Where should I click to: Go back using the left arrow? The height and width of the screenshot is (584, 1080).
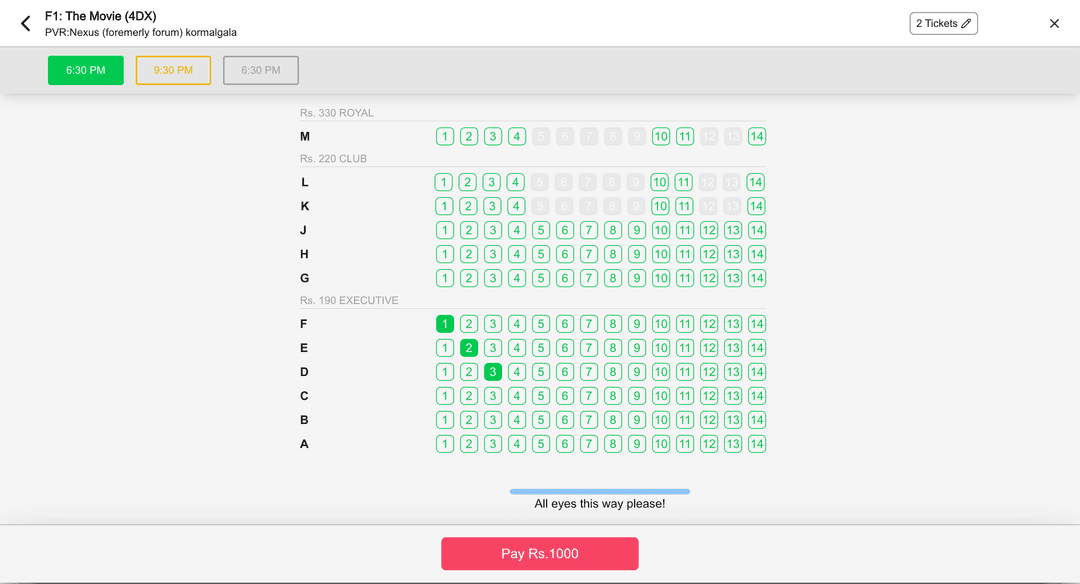click(26, 24)
